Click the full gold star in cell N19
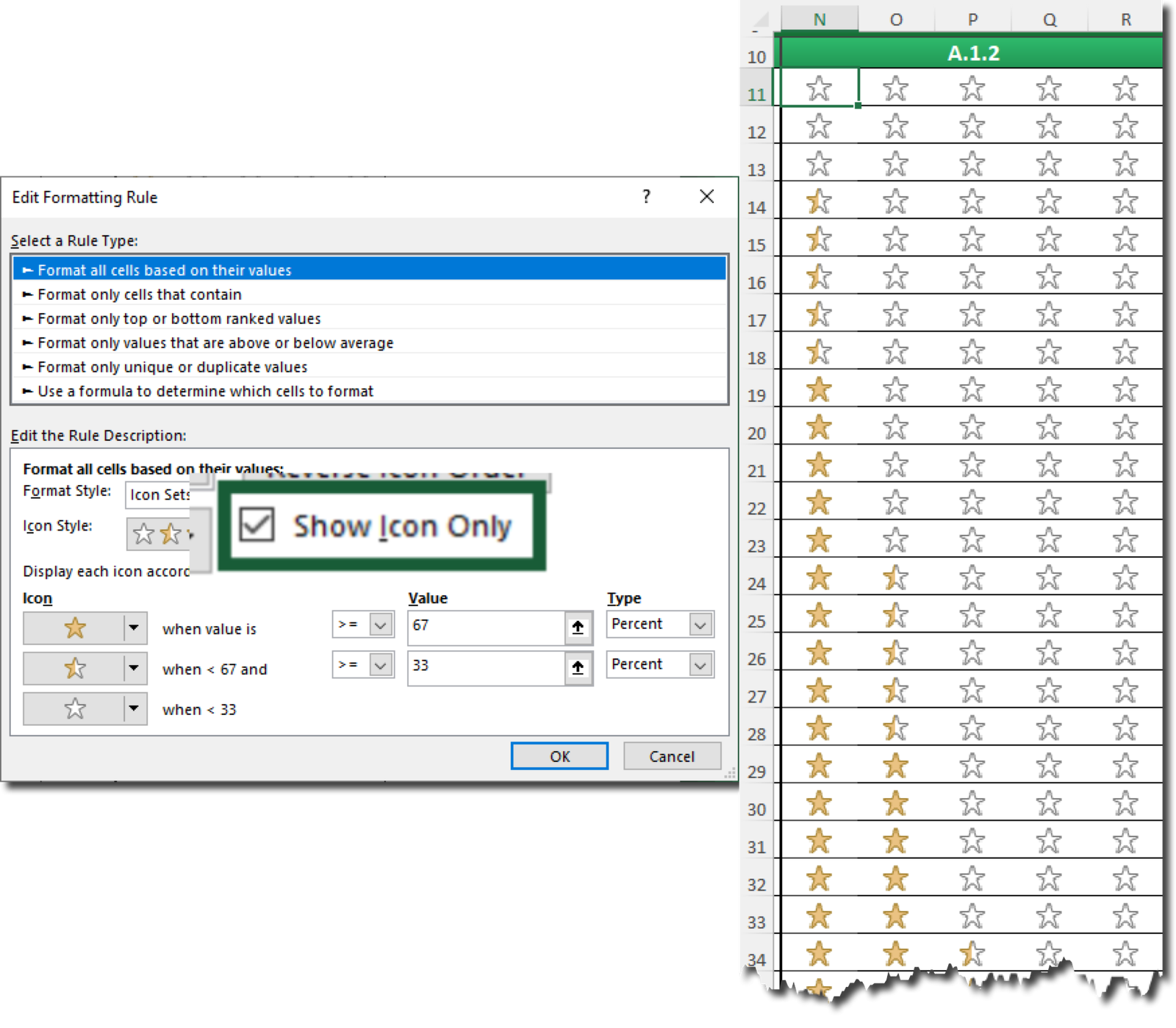The height and width of the screenshot is (1028, 1176). tap(819, 389)
